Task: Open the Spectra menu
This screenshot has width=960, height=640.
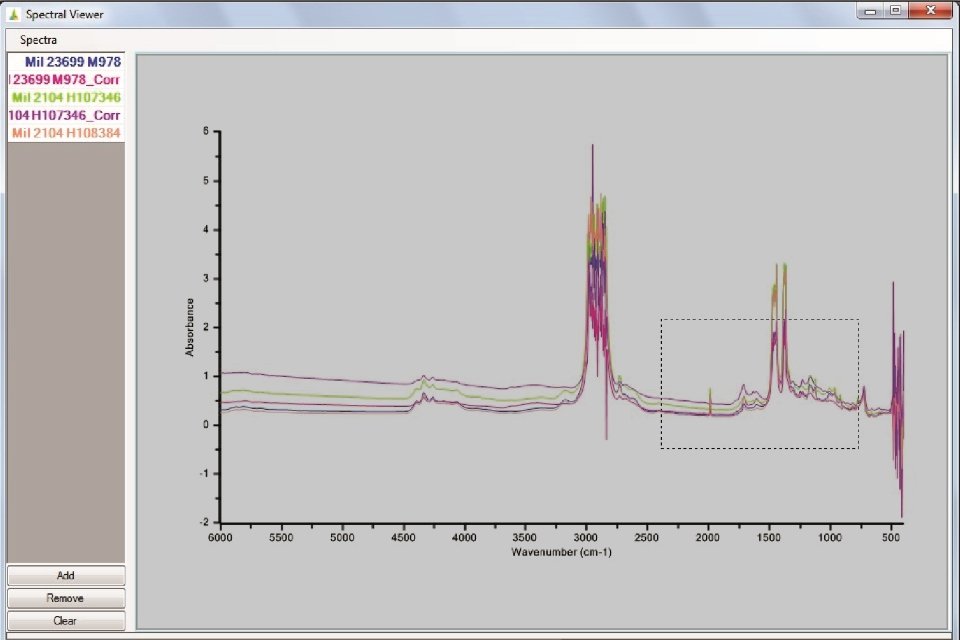Action: coord(39,40)
